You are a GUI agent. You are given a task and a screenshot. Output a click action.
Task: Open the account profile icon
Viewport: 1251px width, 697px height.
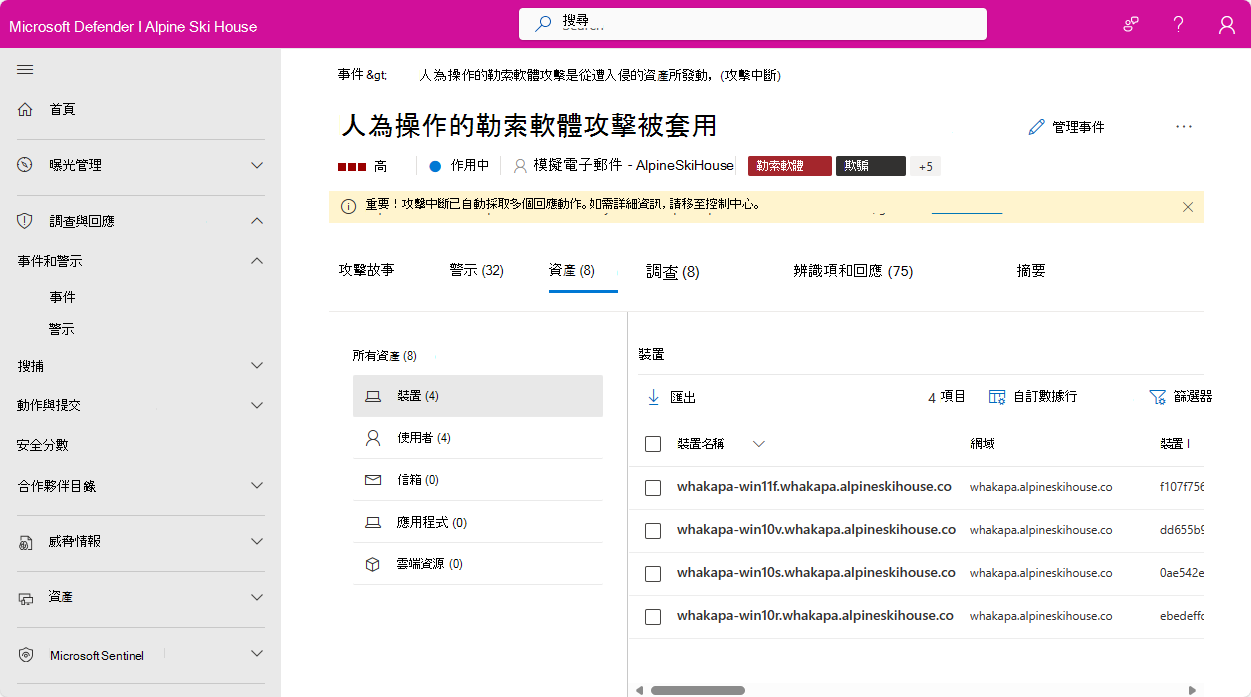(x=1226, y=23)
